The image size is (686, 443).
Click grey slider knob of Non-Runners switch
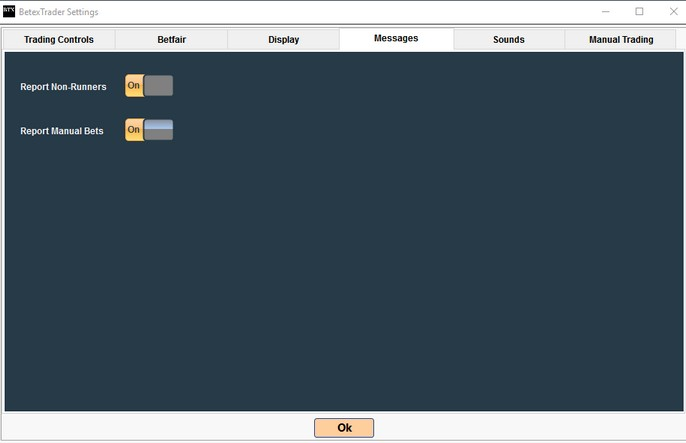tap(159, 86)
